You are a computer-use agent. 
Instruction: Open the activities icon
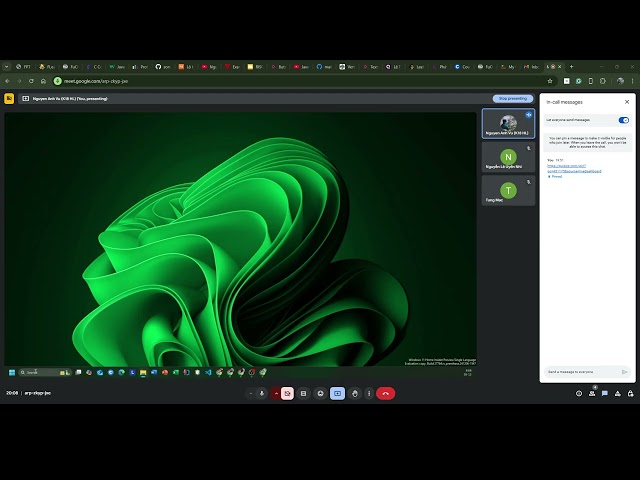[618, 393]
